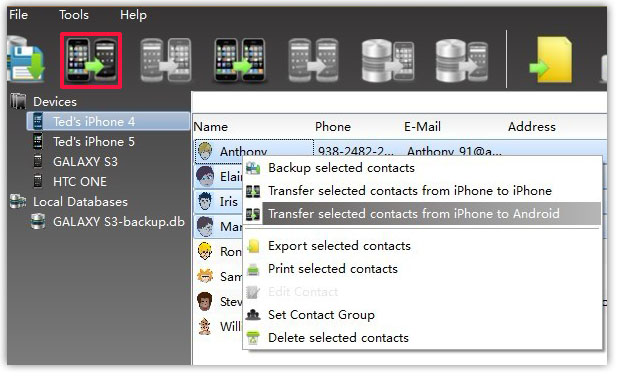
Task: Click the iPhone to Android transfer toolbar icon
Action: point(91,60)
